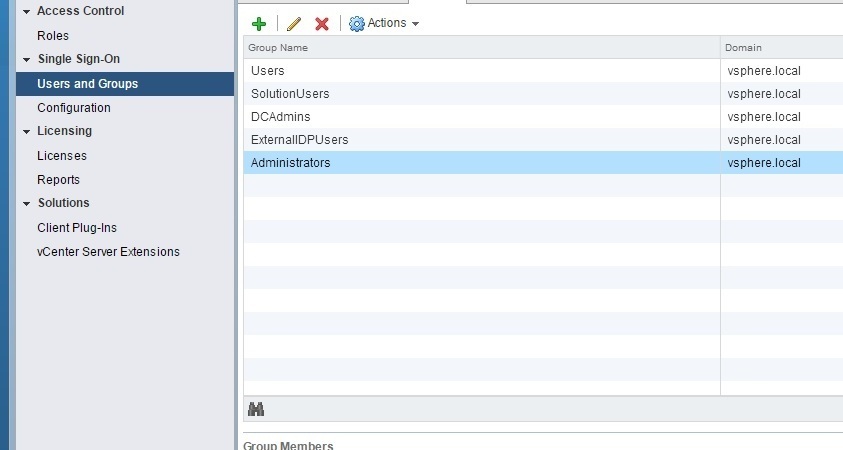Click the Solutions heading

63,203
